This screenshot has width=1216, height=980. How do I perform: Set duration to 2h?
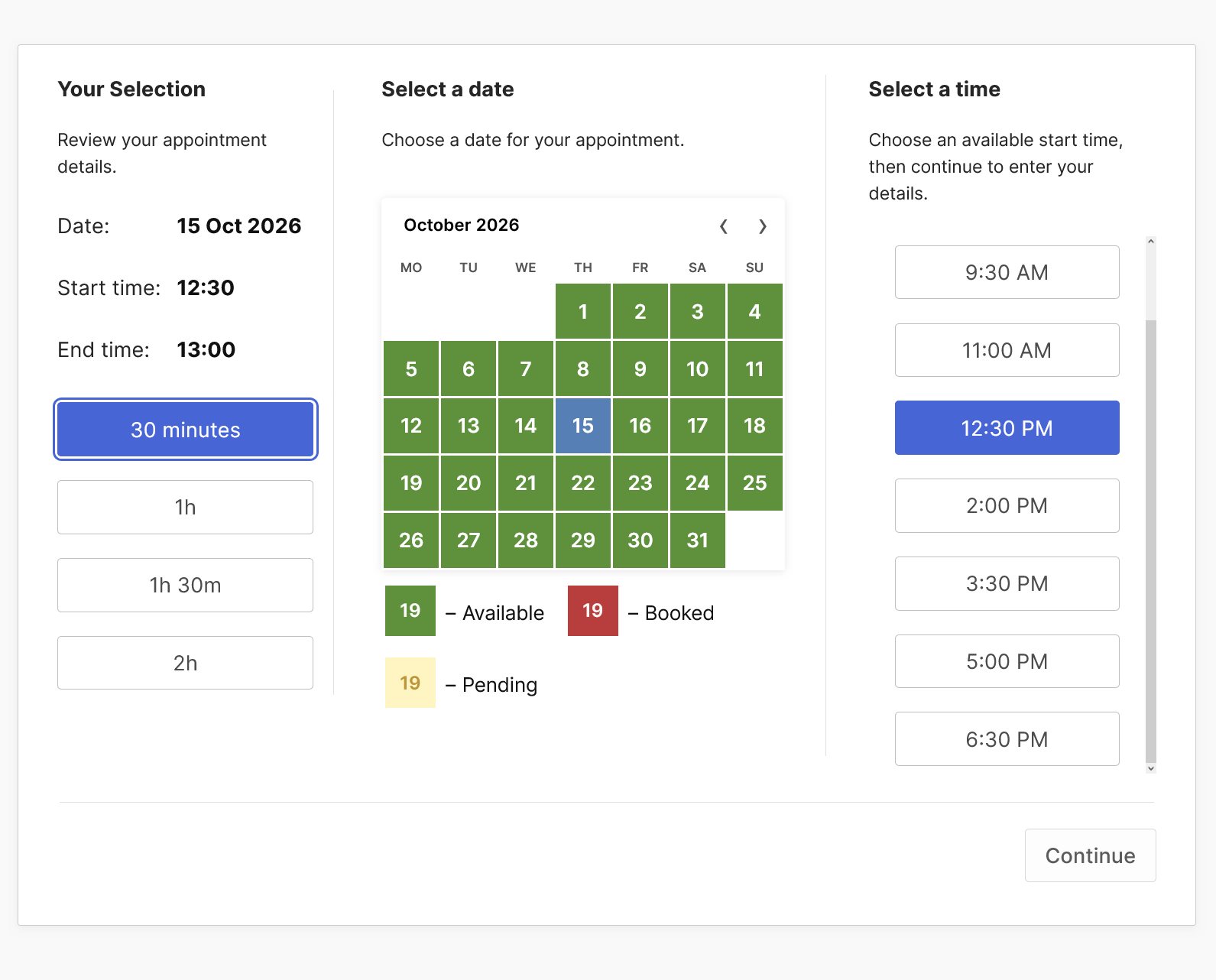point(186,663)
